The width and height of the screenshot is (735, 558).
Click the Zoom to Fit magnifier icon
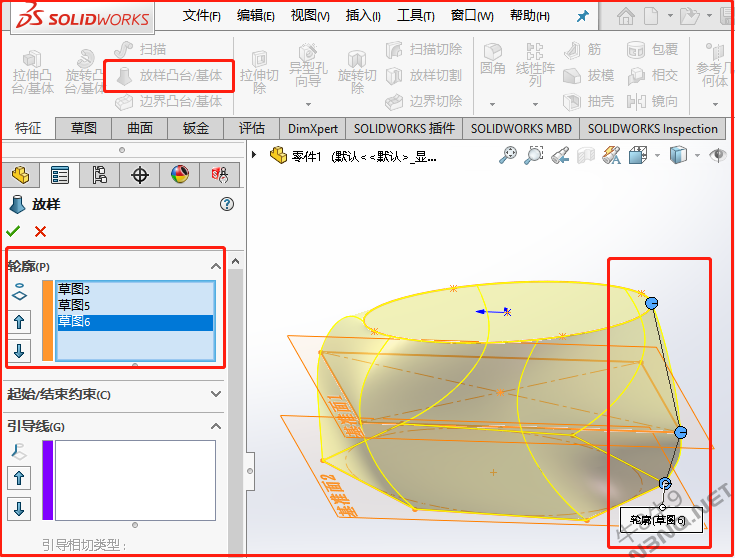509,155
